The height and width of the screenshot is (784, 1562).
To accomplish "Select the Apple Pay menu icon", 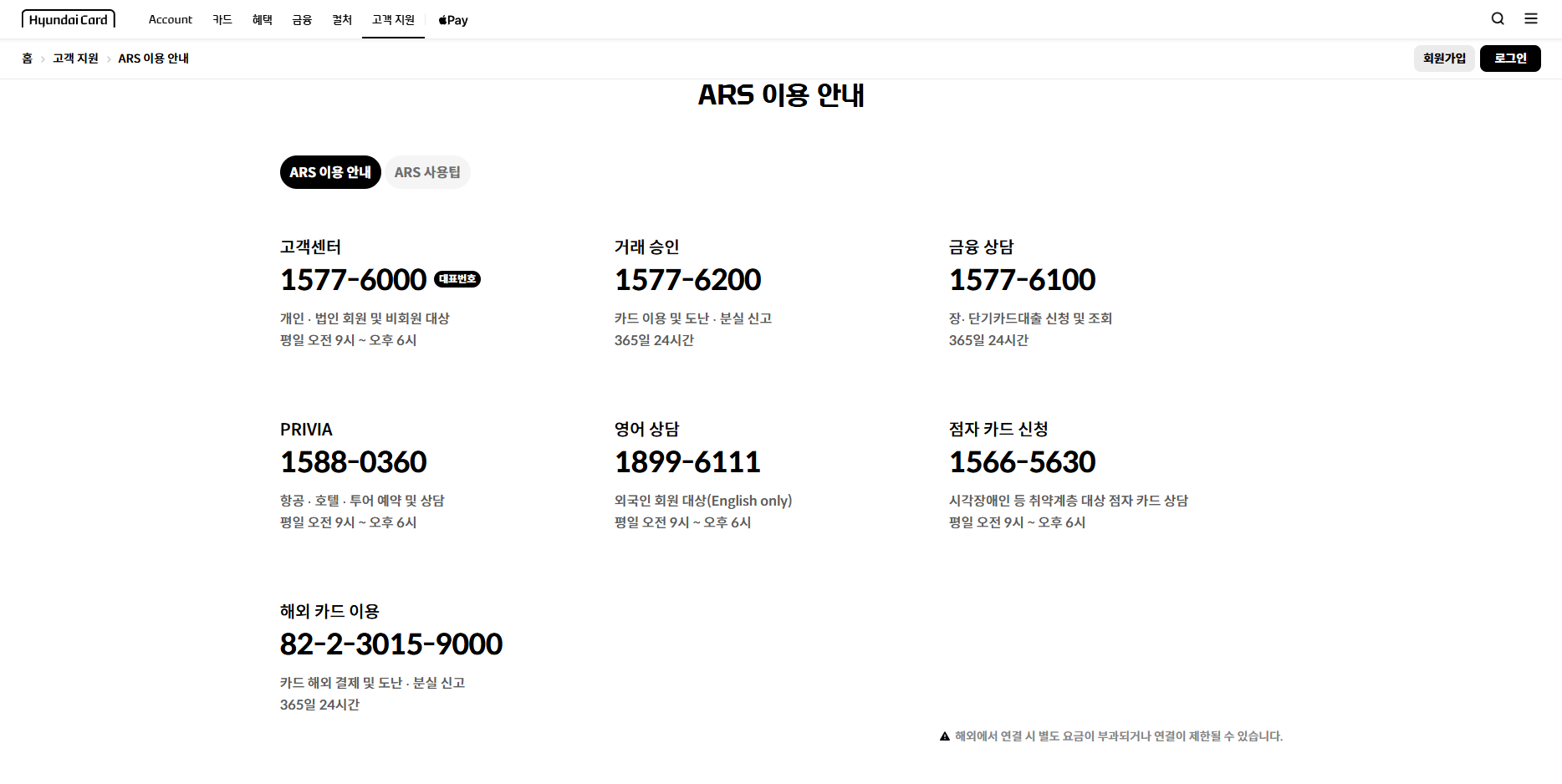I will [x=452, y=19].
